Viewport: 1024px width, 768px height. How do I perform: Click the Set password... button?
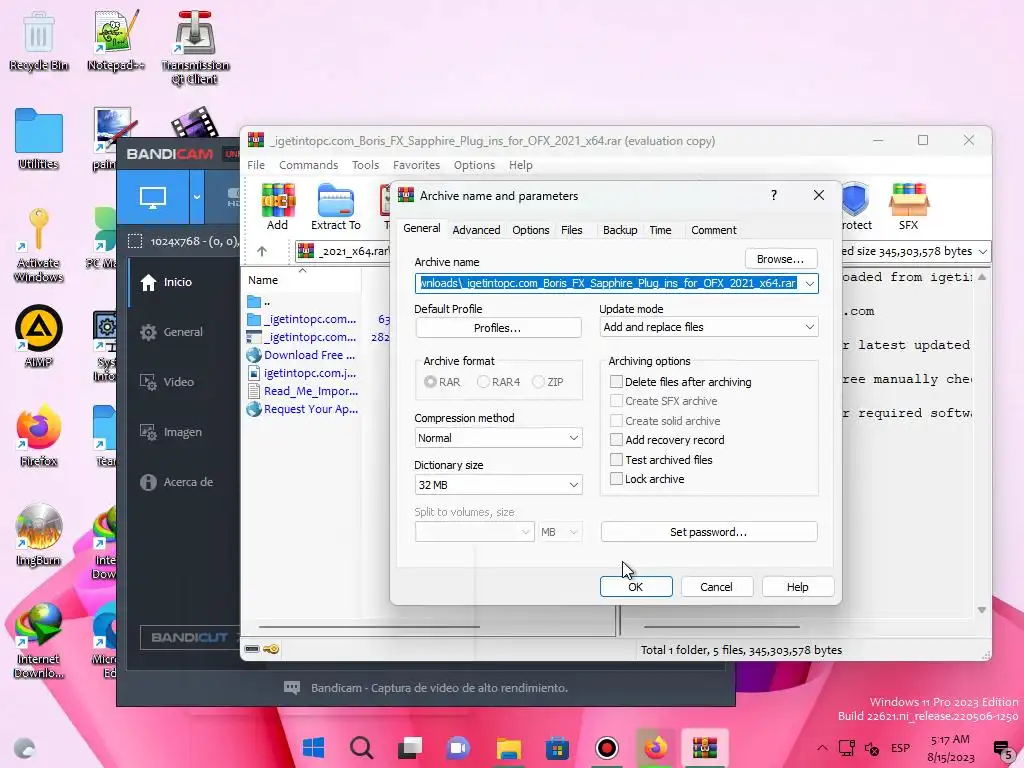coord(709,532)
